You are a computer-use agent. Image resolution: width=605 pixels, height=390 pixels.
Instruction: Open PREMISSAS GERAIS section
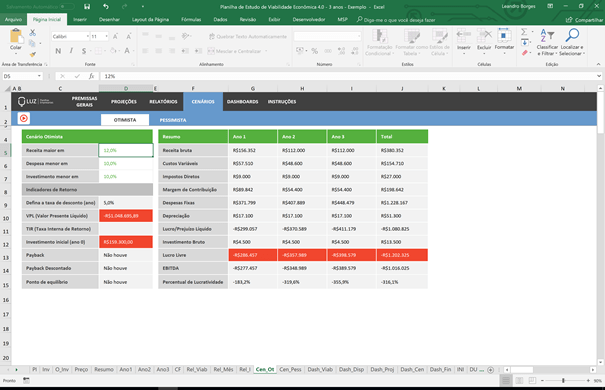[x=84, y=102]
